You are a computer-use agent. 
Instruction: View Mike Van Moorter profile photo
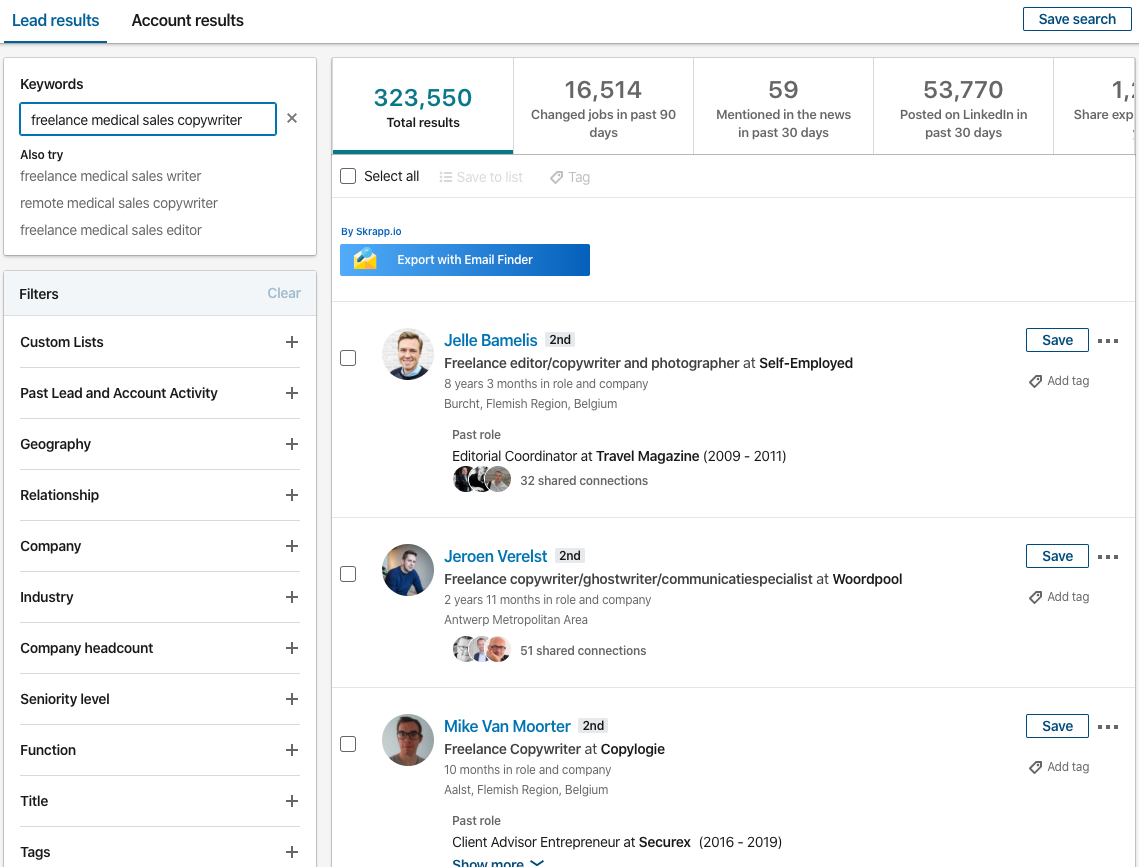(408, 740)
